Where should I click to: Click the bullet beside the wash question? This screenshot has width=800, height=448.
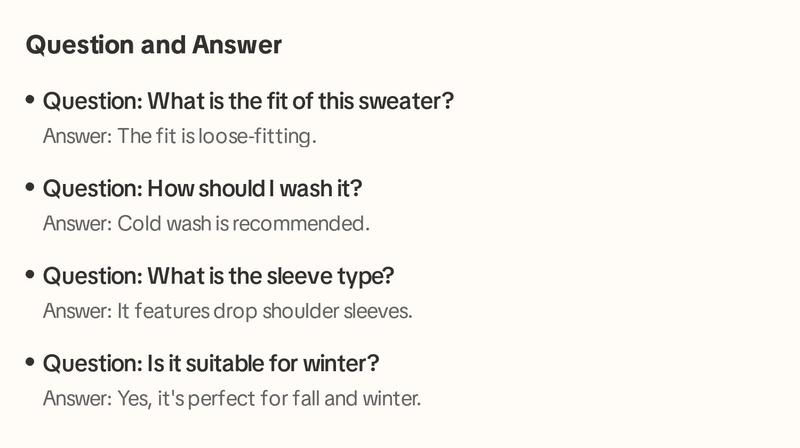[x=30, y=187]
